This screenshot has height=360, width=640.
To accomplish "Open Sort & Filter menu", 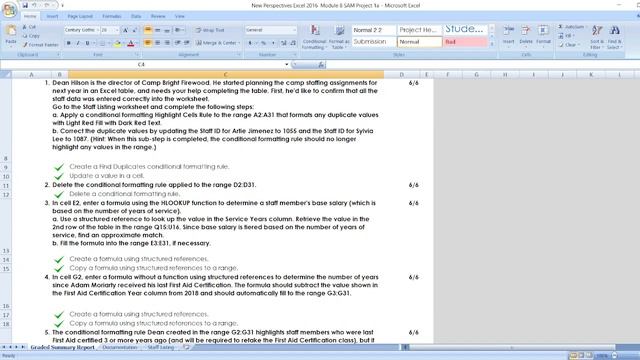I will click(597, 37).
